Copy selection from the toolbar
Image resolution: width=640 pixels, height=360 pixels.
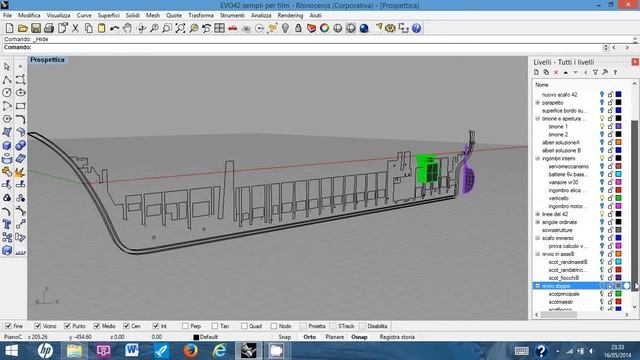click(x=89, y=28)
